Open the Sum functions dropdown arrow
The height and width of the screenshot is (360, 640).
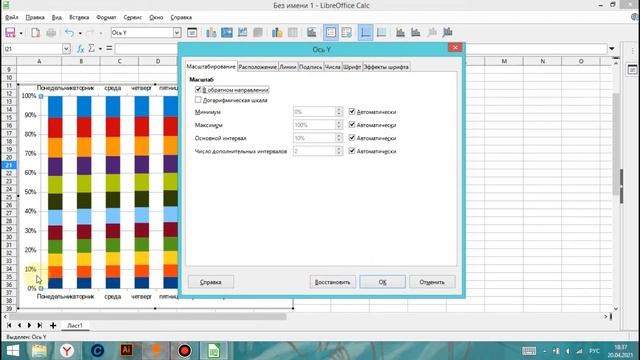coord(100,49)
